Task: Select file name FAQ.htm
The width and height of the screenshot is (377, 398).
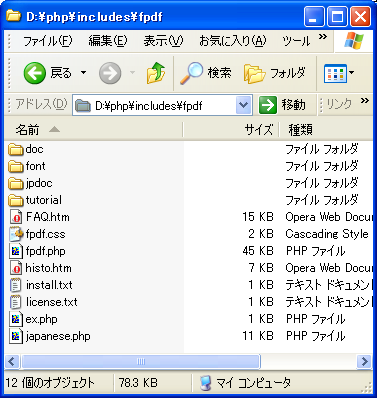Action: 48,217
